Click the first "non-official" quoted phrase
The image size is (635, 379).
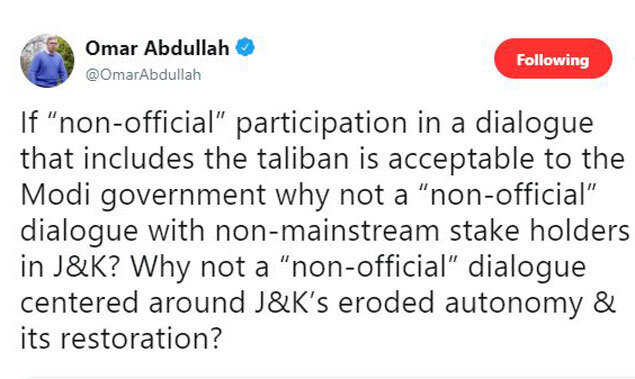pyautogui.click(x=138, y=123)
